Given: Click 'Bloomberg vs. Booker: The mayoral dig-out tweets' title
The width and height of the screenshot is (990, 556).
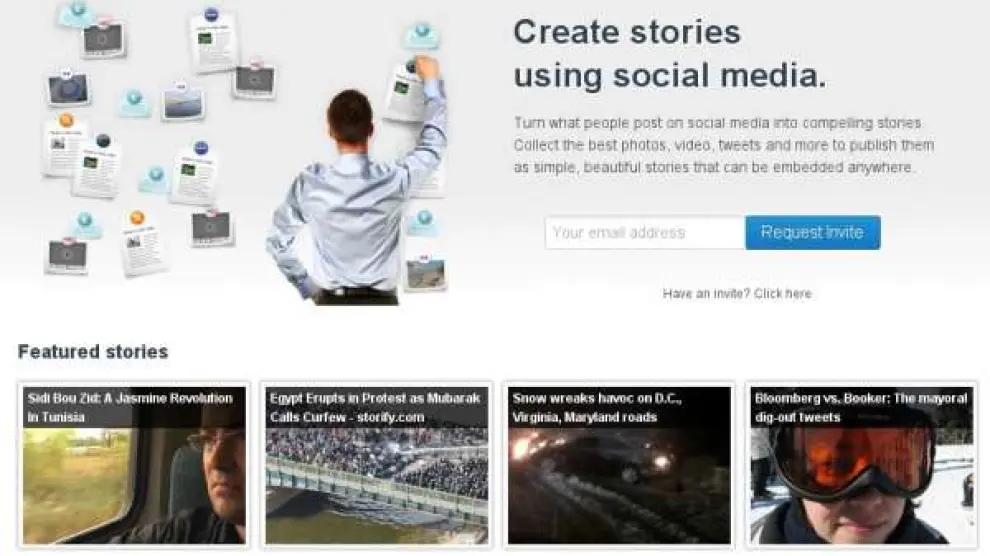Looking at the screenshot, I should click(x=861, y=408).
